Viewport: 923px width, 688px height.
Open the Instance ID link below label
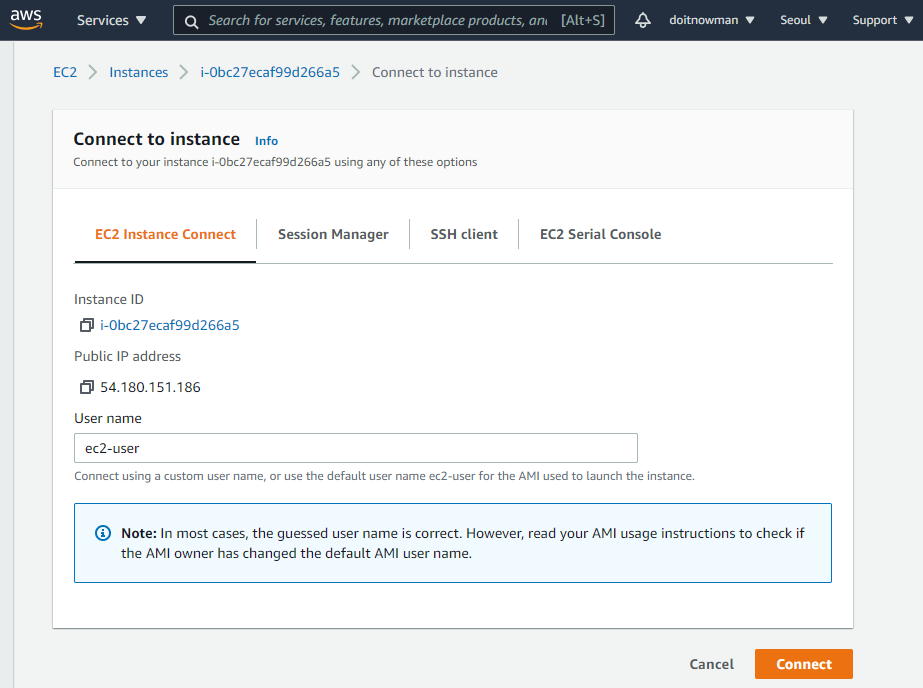tap(170, 325)
